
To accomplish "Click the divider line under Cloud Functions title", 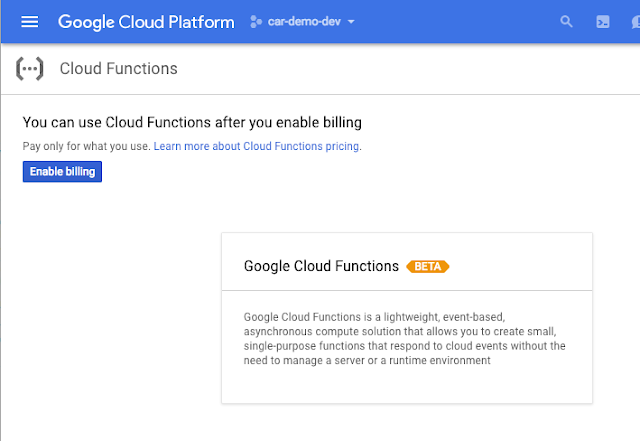I will 320,94.
